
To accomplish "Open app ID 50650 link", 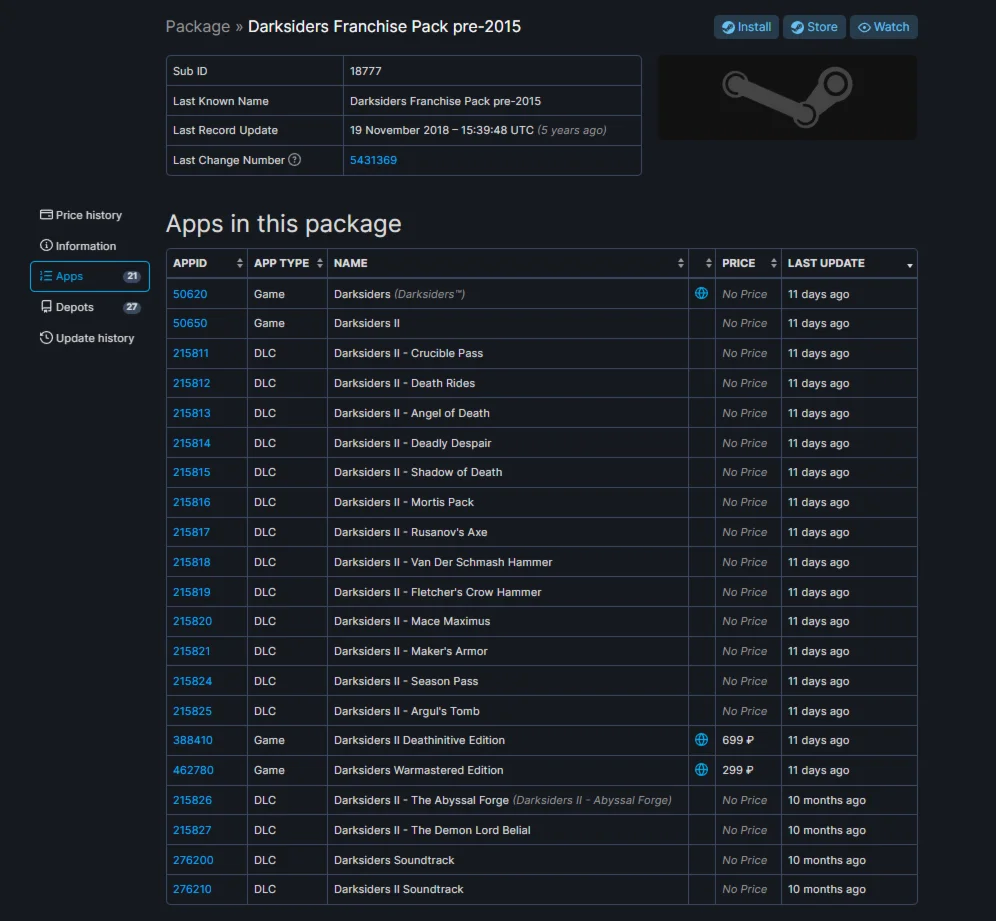I will pyautogui.click(x=190, y=323).
